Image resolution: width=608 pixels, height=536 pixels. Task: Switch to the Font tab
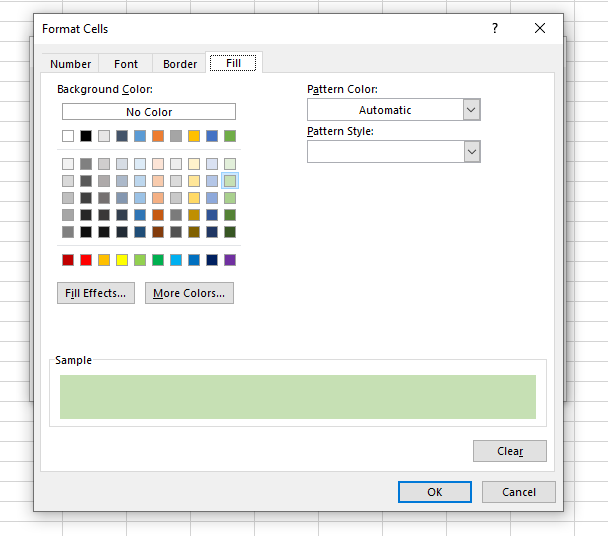pos(126,64)
